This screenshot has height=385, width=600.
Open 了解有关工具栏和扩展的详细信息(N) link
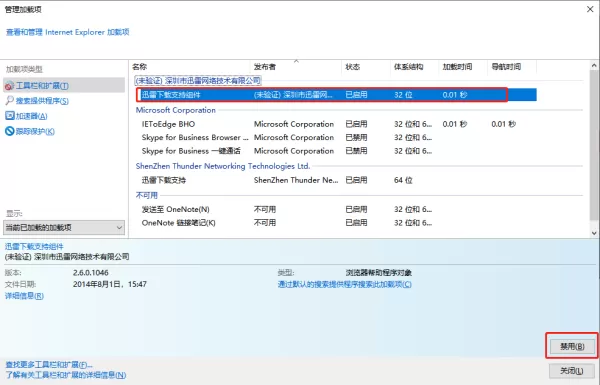click(65, 375)
